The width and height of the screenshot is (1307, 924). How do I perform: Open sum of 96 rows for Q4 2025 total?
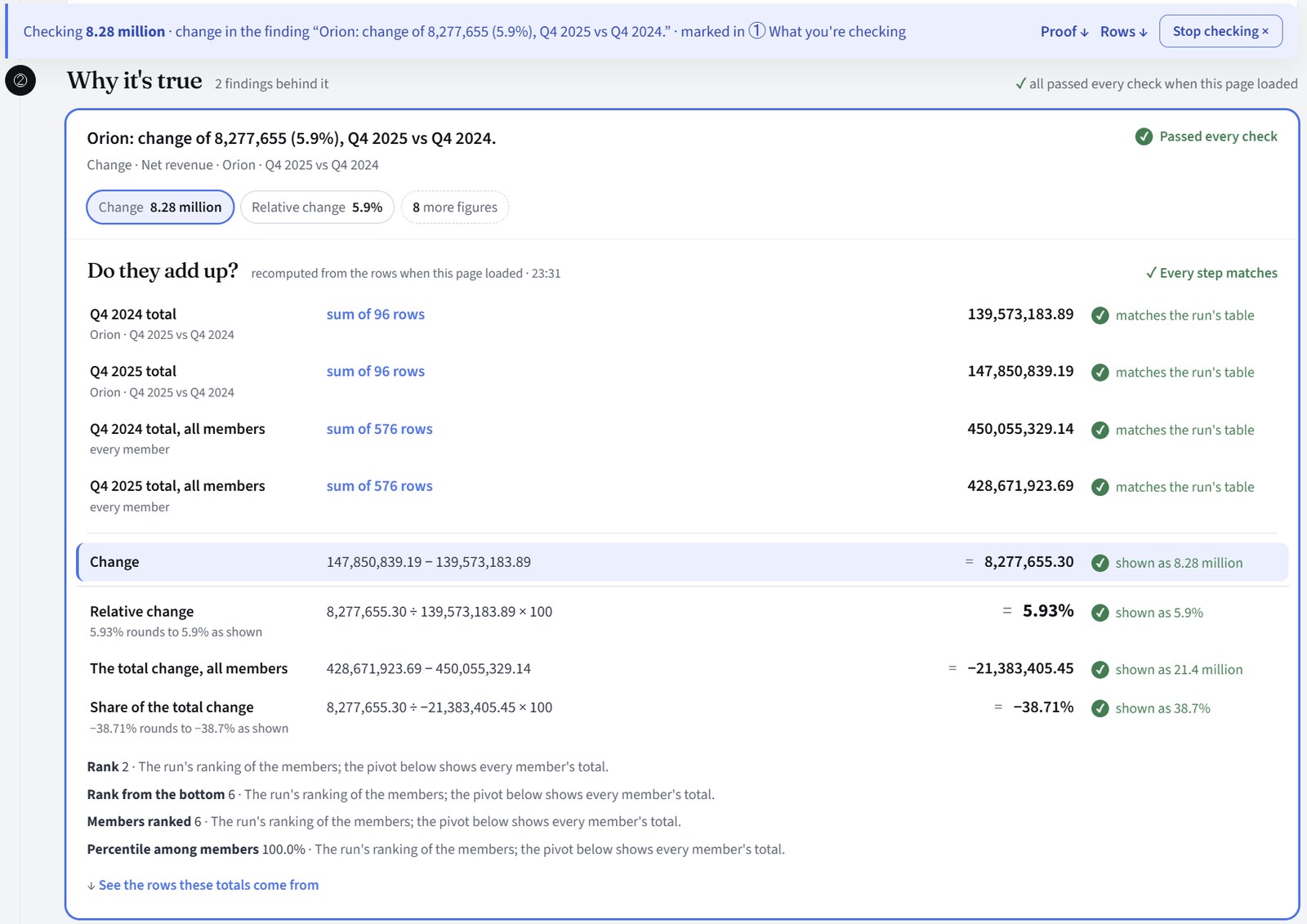point(376,372)
